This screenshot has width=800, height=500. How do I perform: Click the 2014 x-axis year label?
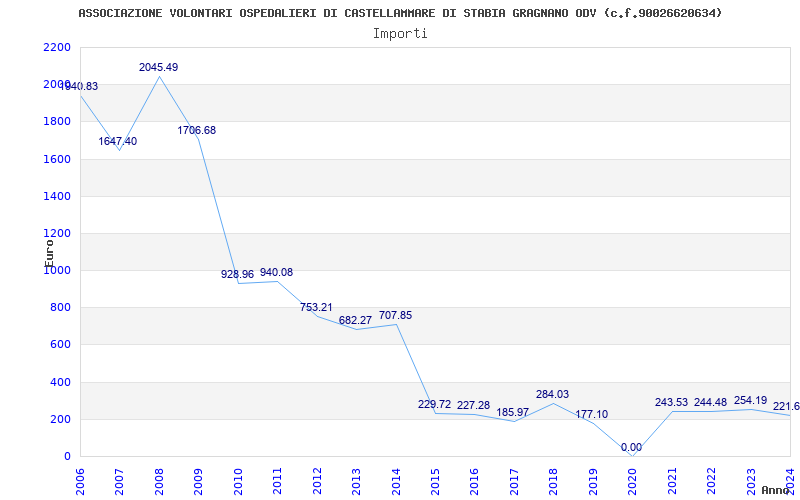point(395,481)
